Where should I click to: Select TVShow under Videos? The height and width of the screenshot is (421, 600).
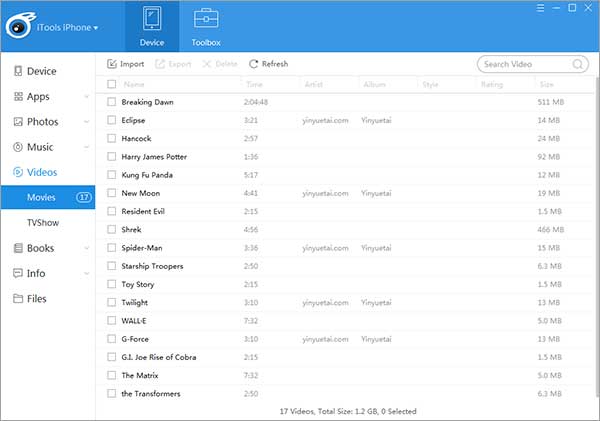point(40,223)
